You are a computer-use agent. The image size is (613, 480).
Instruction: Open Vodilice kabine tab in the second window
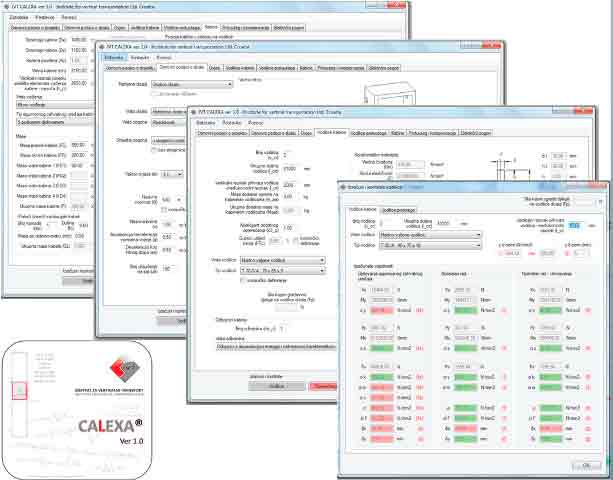click(240, 68)
